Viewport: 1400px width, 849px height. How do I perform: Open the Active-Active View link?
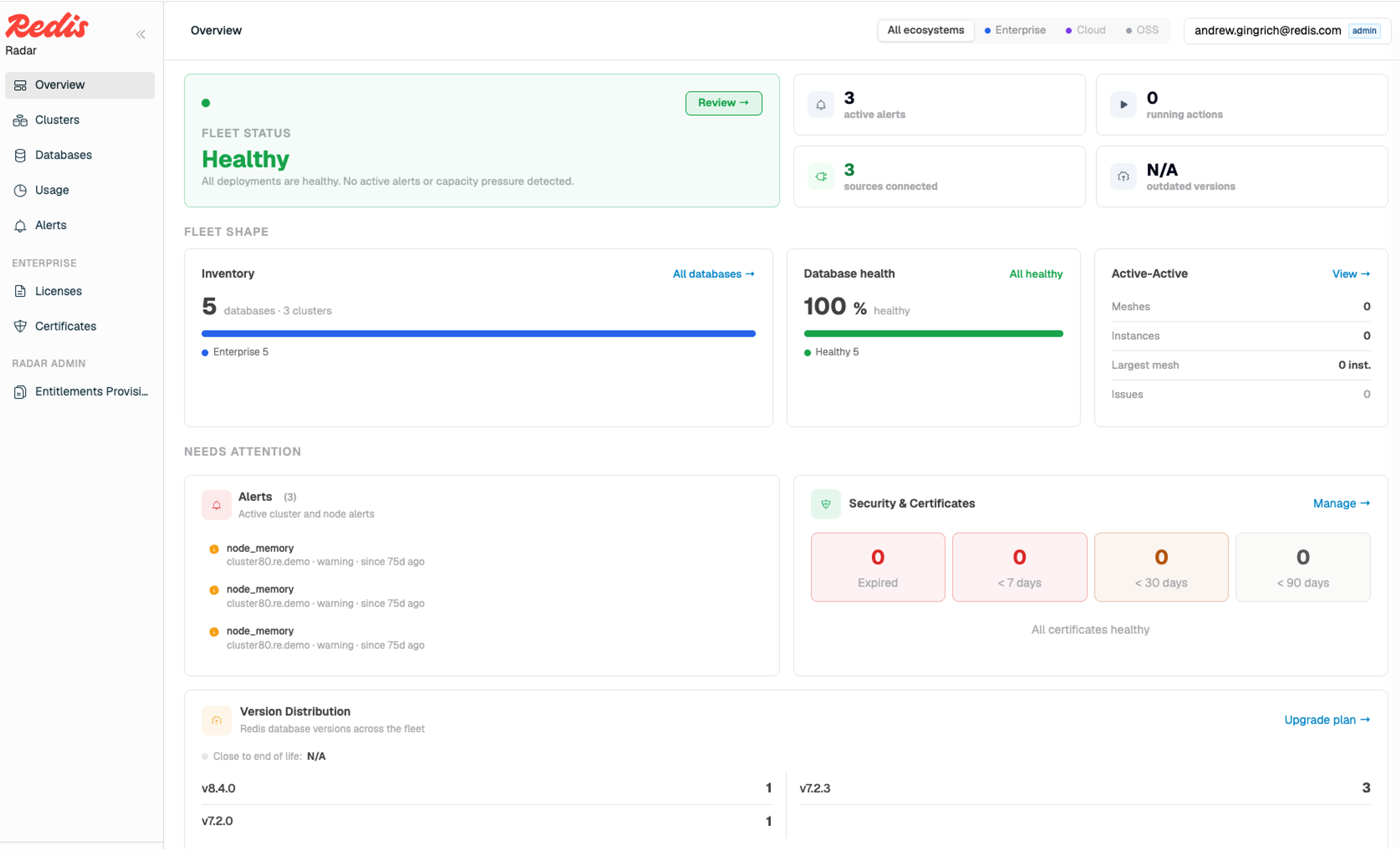point(1350,274)
